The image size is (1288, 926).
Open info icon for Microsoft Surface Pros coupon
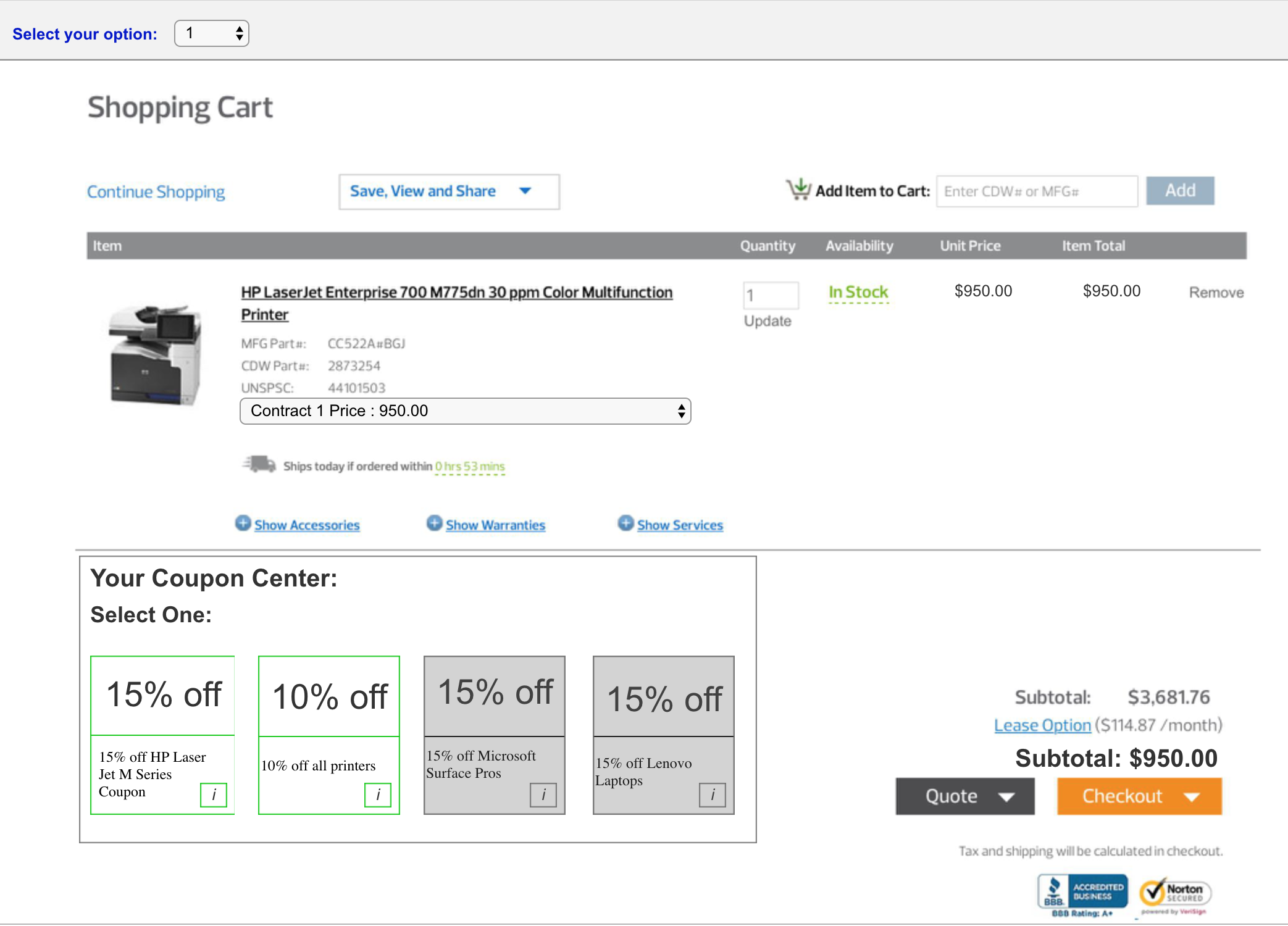tap(543, 795)
